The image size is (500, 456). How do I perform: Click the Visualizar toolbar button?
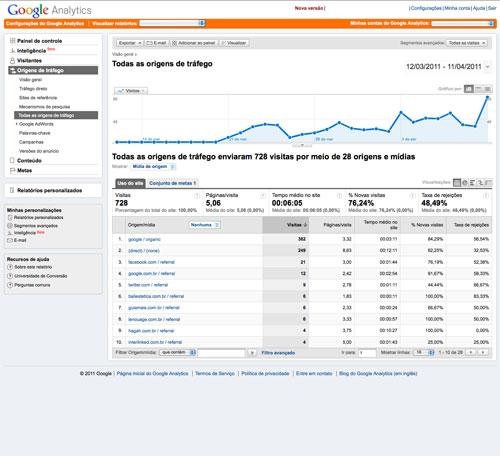coord(234,43)
